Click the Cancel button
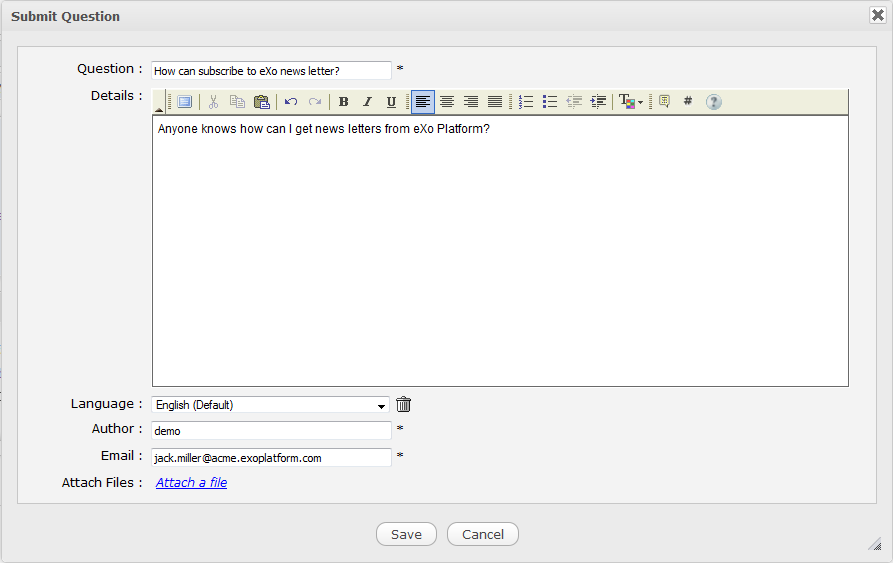893x563 pixels. (x=483, y=534)
